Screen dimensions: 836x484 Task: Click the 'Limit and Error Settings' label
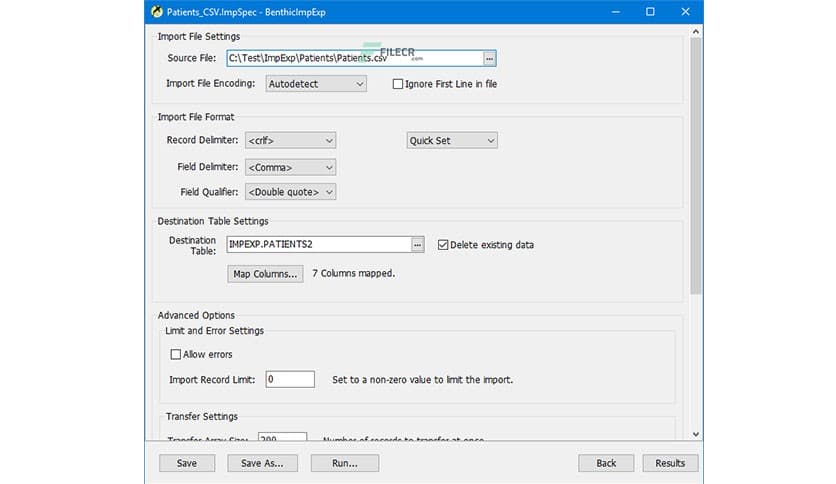pos(214,331)
